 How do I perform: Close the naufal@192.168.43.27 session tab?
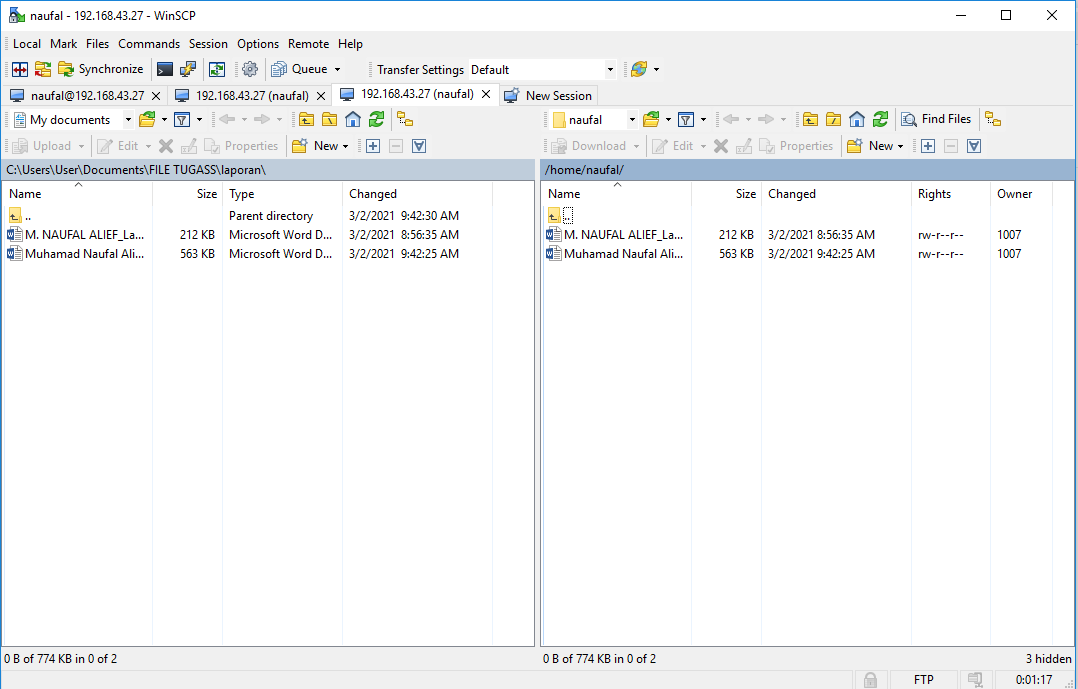156,96
